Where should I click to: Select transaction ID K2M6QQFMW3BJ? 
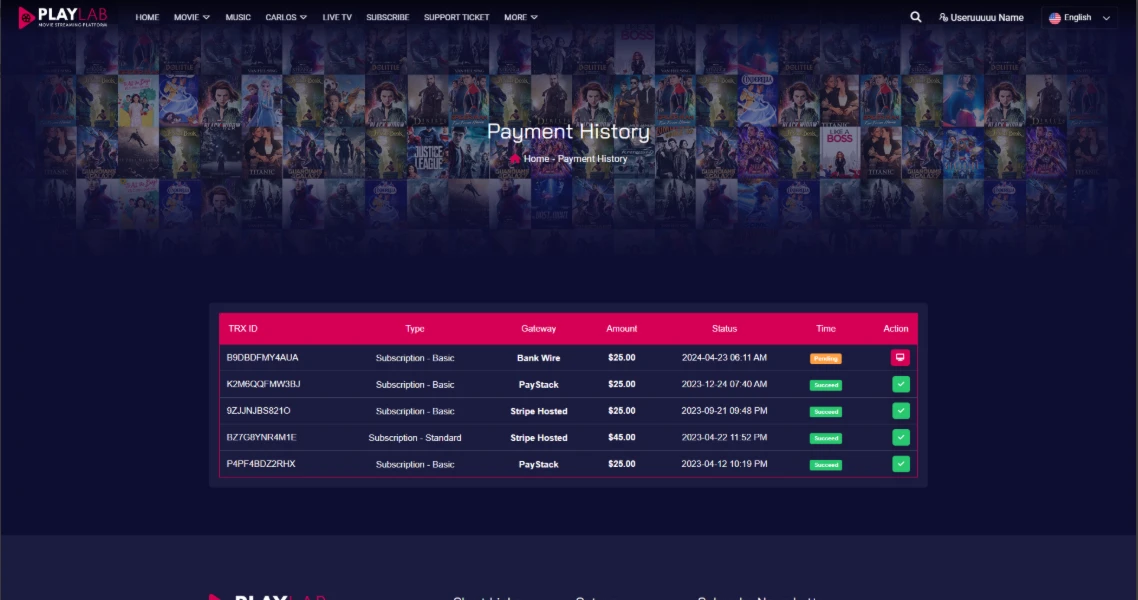[x=263, y=384]
